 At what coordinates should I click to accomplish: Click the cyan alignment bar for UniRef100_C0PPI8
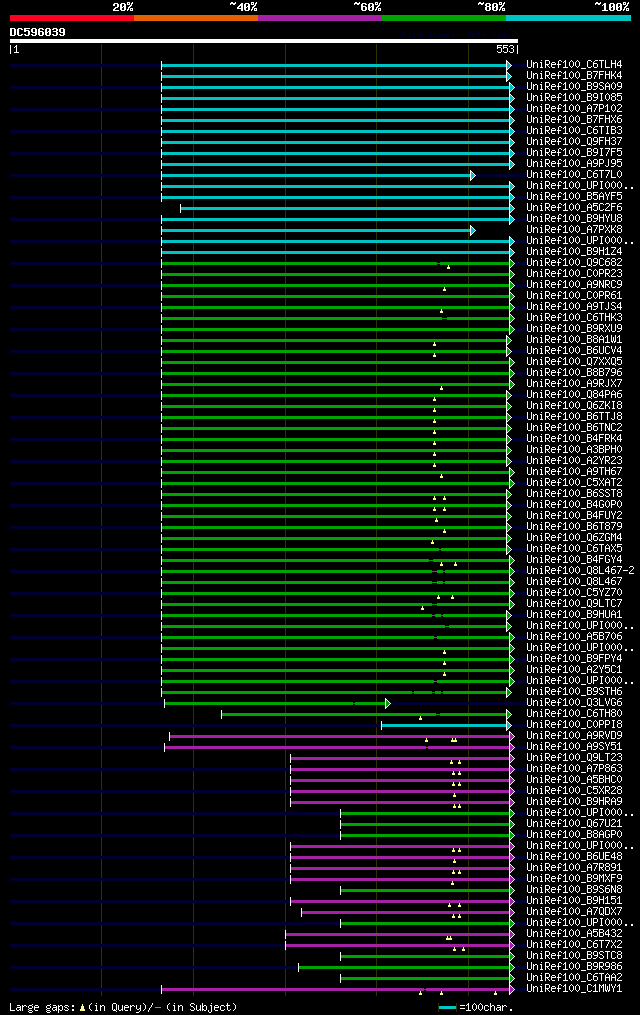(447, 726)
